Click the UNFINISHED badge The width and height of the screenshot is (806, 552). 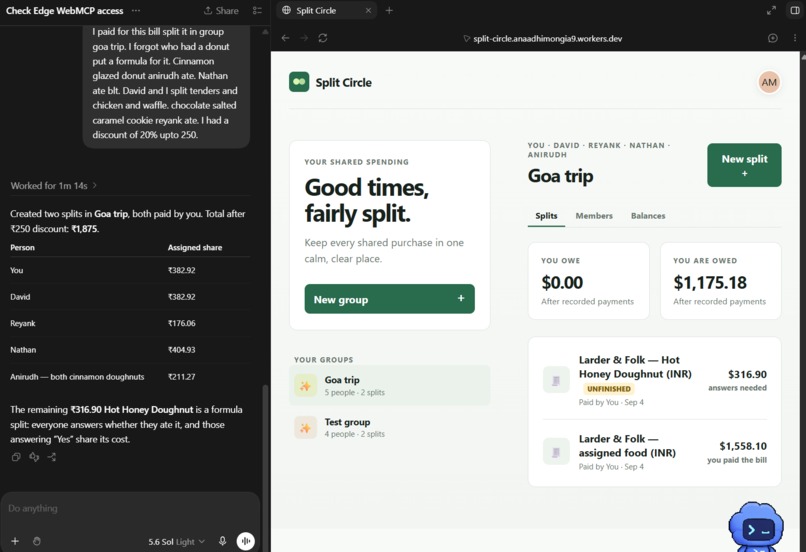(x=608, y=389)
